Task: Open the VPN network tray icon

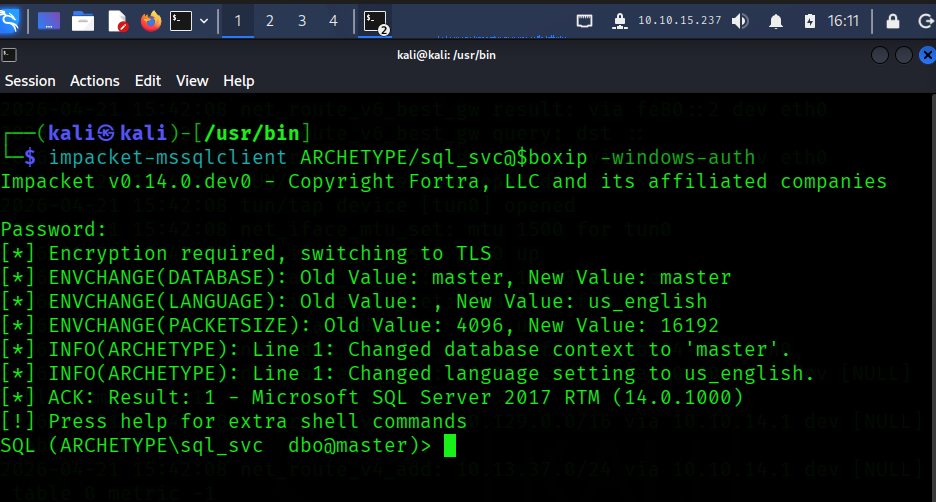Action: tap(620, 21)
